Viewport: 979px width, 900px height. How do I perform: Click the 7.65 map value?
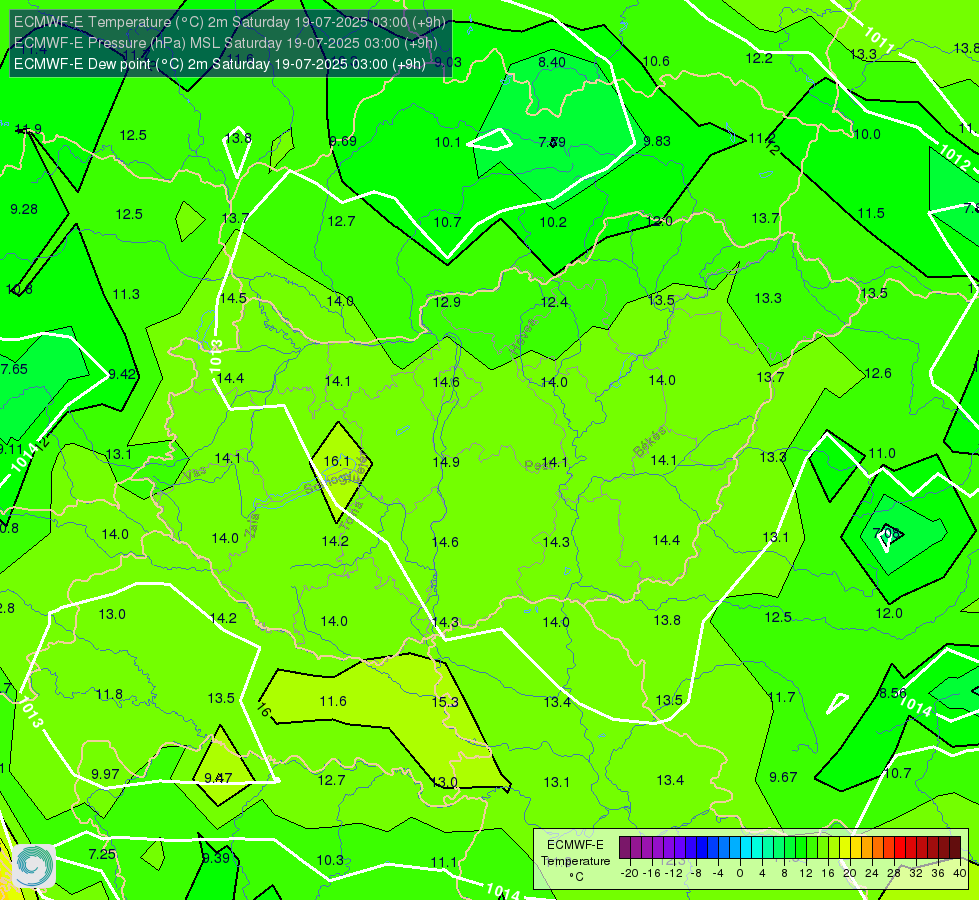(x=14, y=369)
